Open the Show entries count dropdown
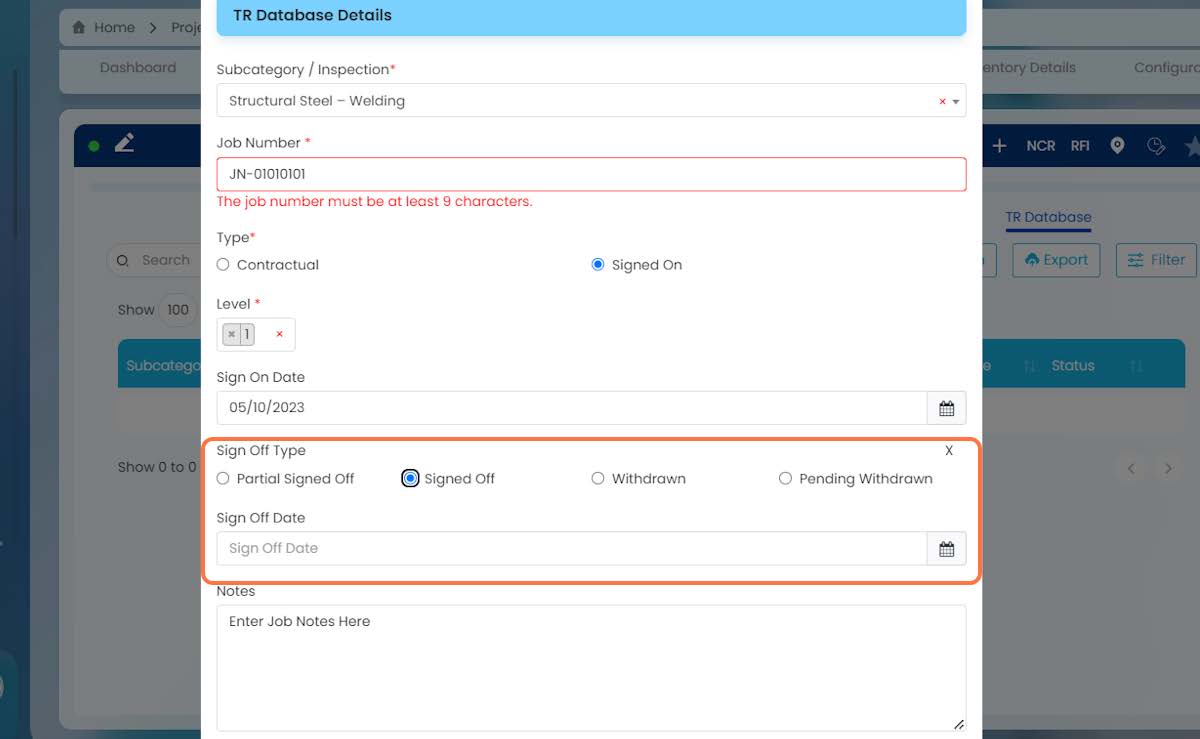This screenshot has height=739, width=1200. [x=178, y=309]
